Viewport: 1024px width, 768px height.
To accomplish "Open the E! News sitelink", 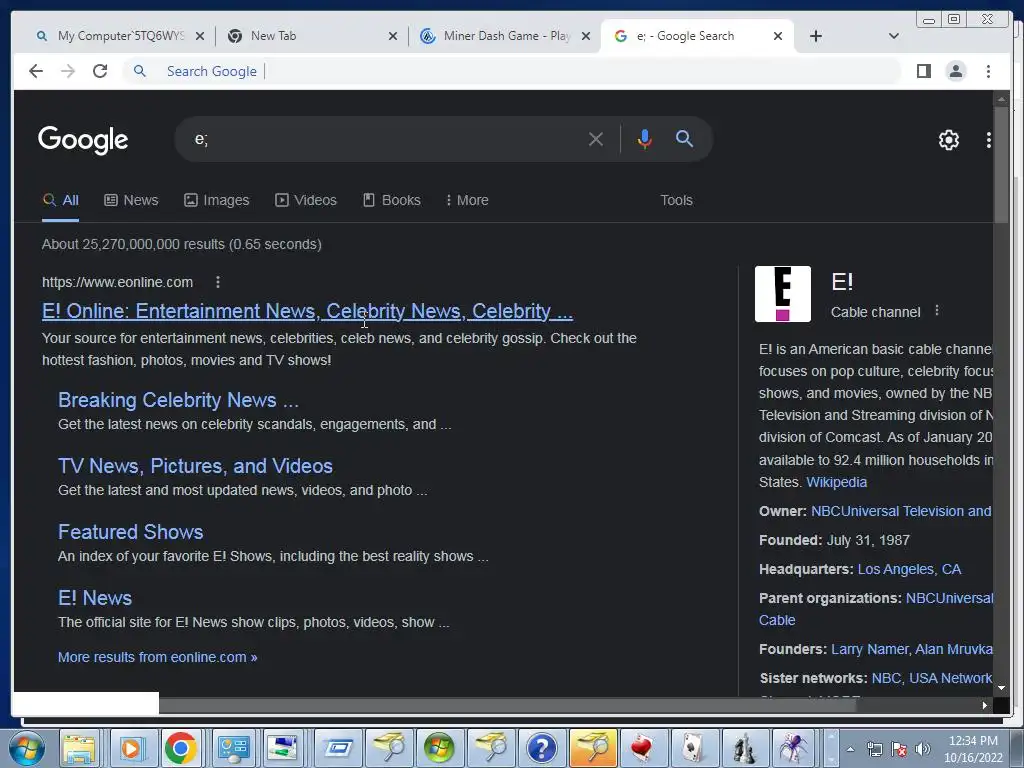I will pos(95,598).
